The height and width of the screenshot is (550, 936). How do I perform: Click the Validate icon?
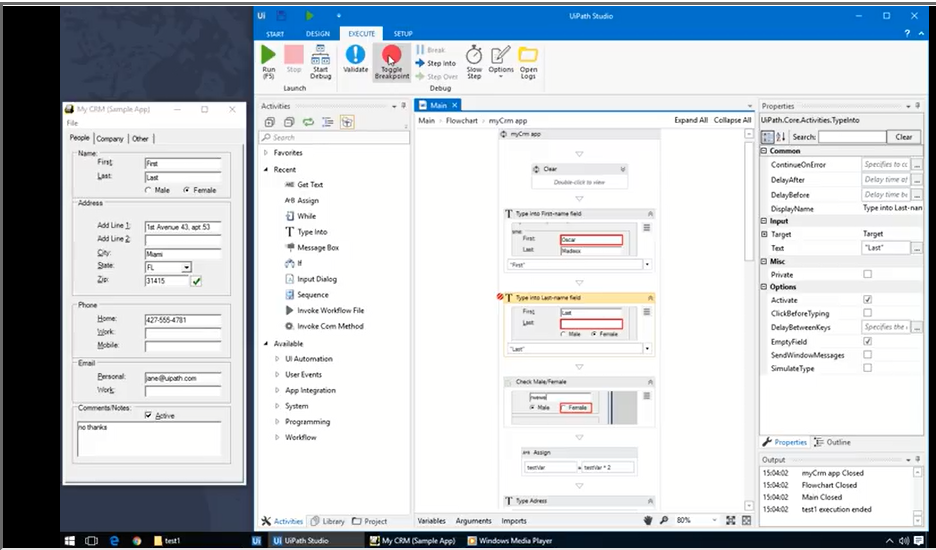coord(355,54)
